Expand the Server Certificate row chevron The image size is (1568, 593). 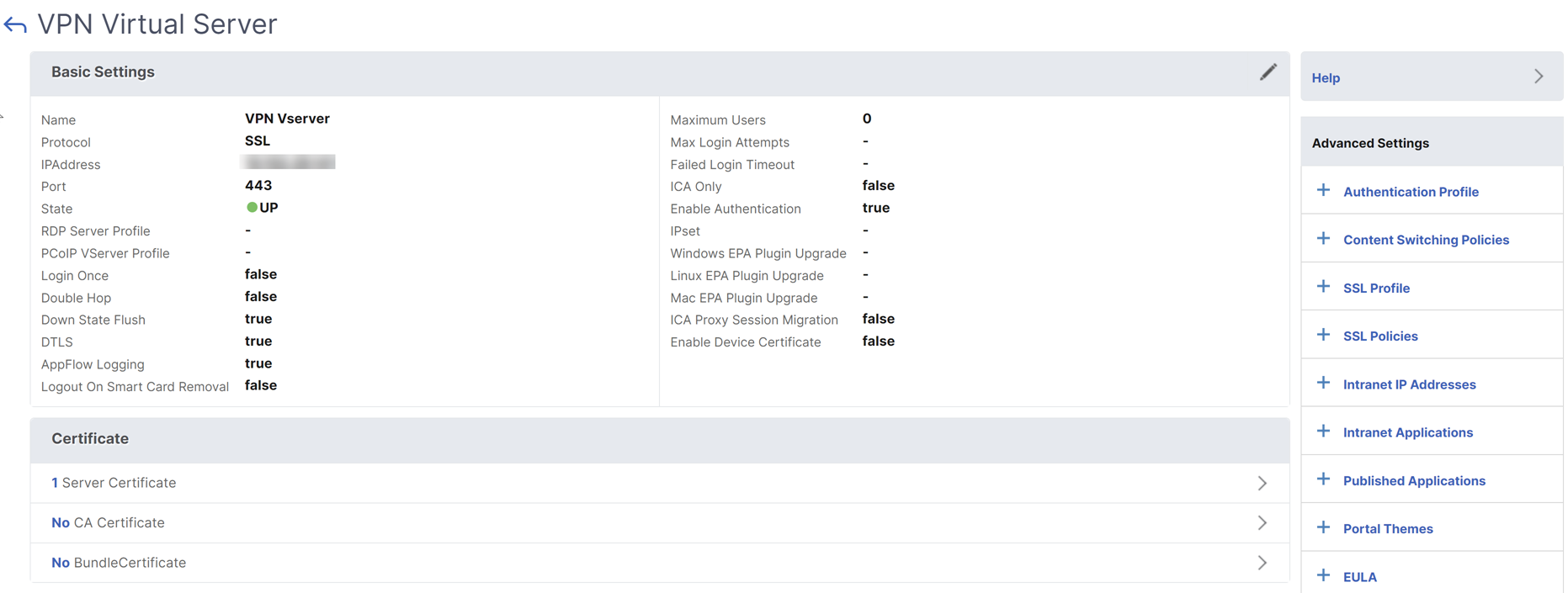click(x=1262, y=483)
